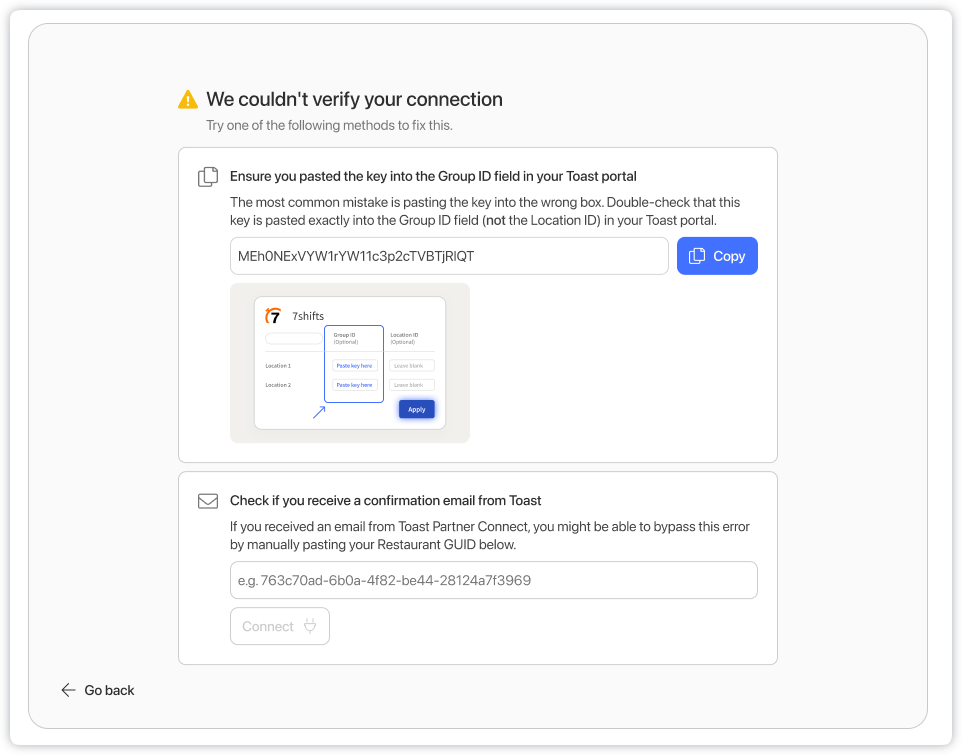Viewport: 962px width, 755px height.
Task: Click the plug icon on the Connect button
Action: pyautogui.click(x=310, y=626)
